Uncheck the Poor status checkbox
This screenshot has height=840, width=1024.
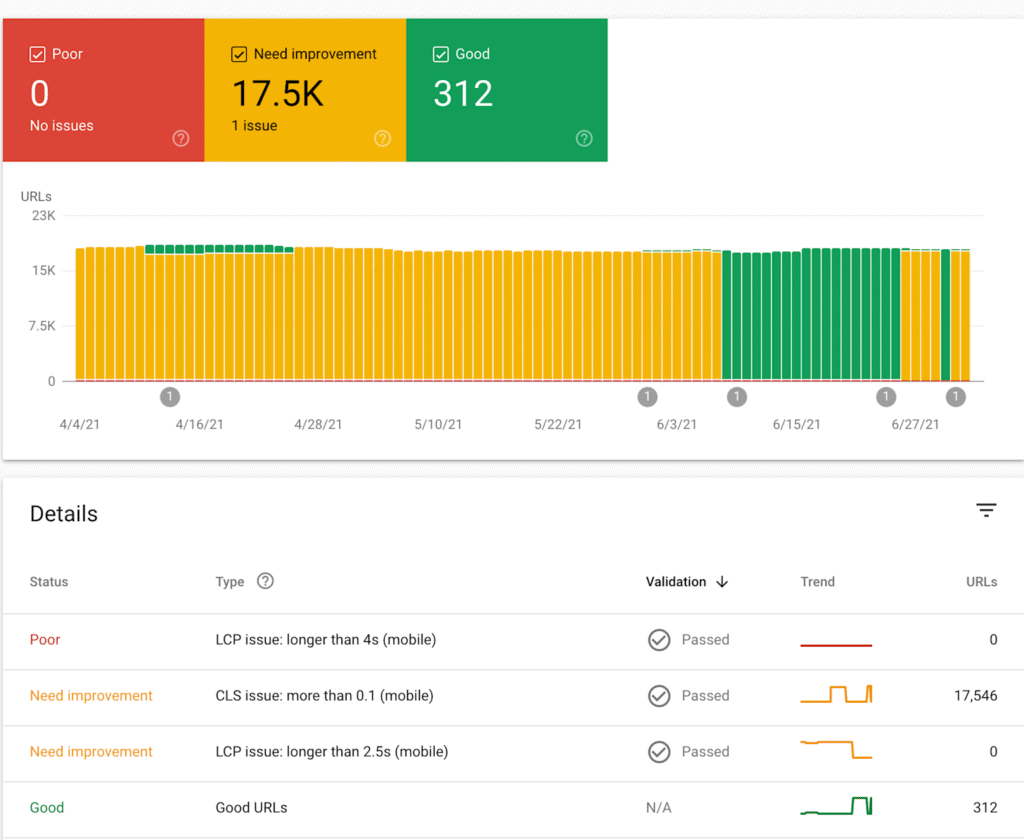click(39, 54)
